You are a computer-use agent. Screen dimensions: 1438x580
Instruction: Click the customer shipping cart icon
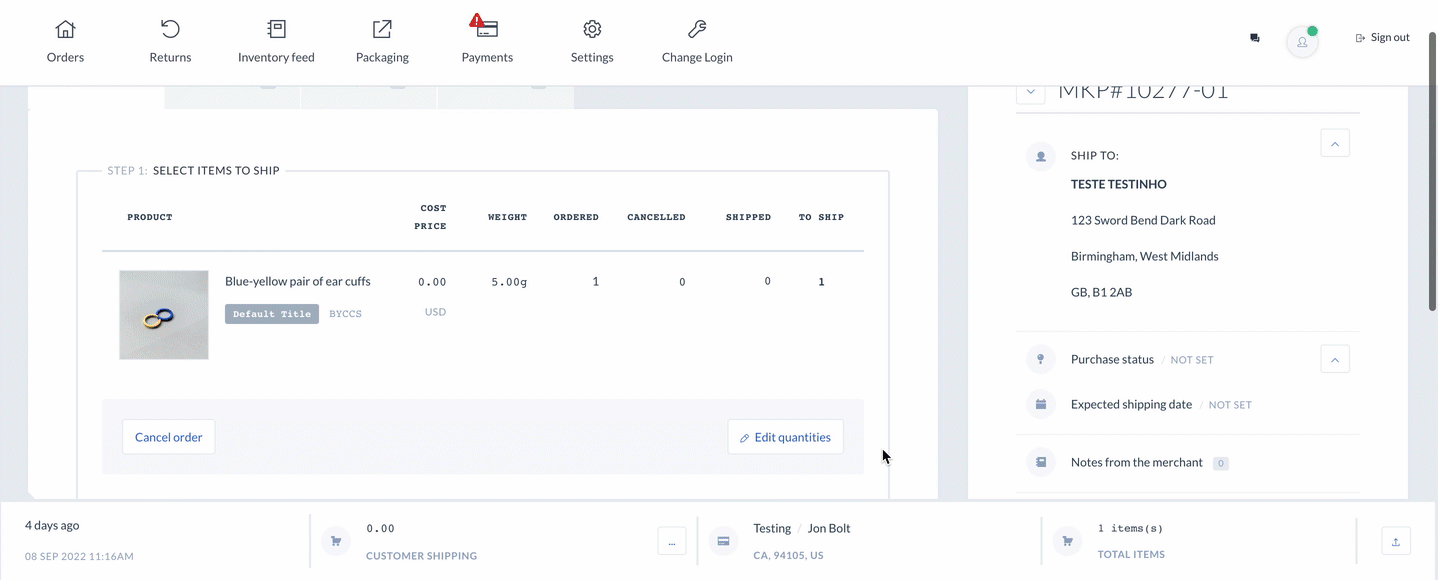point(336,541)
